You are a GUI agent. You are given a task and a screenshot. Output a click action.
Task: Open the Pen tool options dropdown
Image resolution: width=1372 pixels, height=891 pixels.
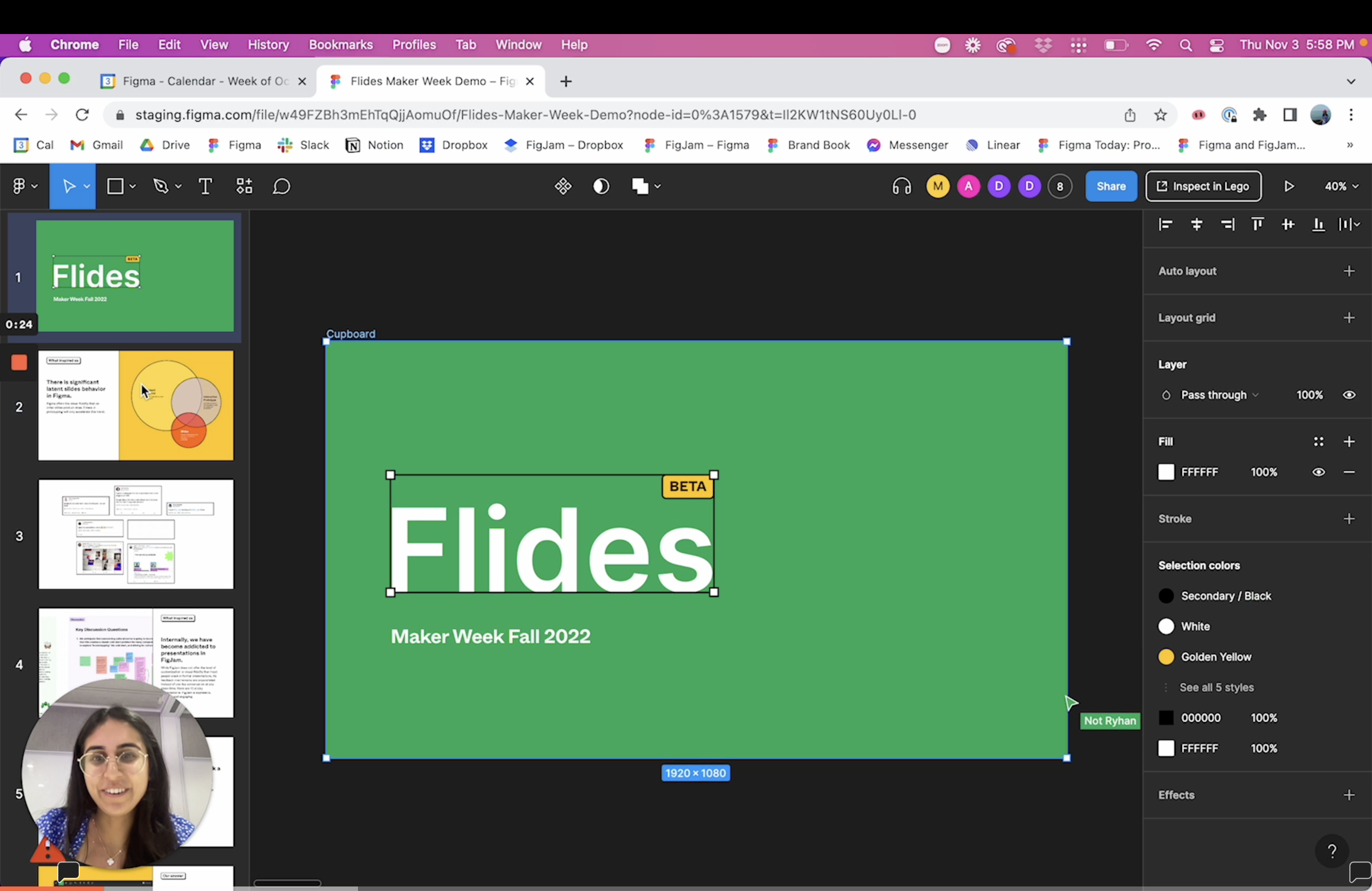coord(178,186)
